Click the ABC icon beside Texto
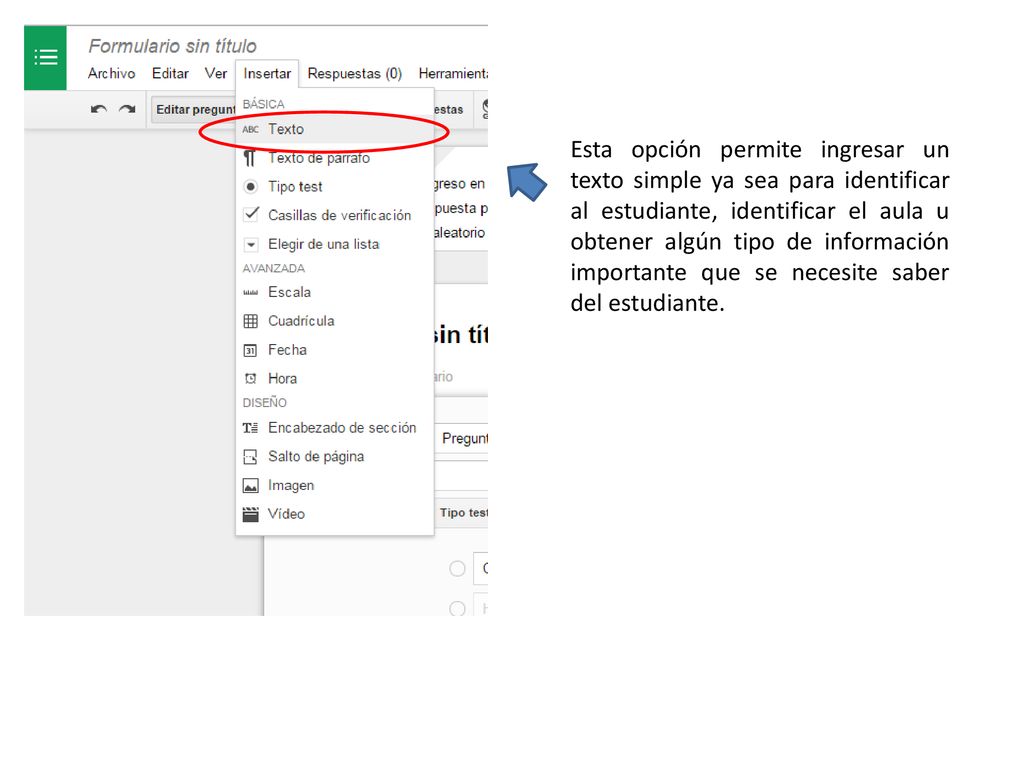This screenshot has height=768, width=1024. tap(250, 129)
